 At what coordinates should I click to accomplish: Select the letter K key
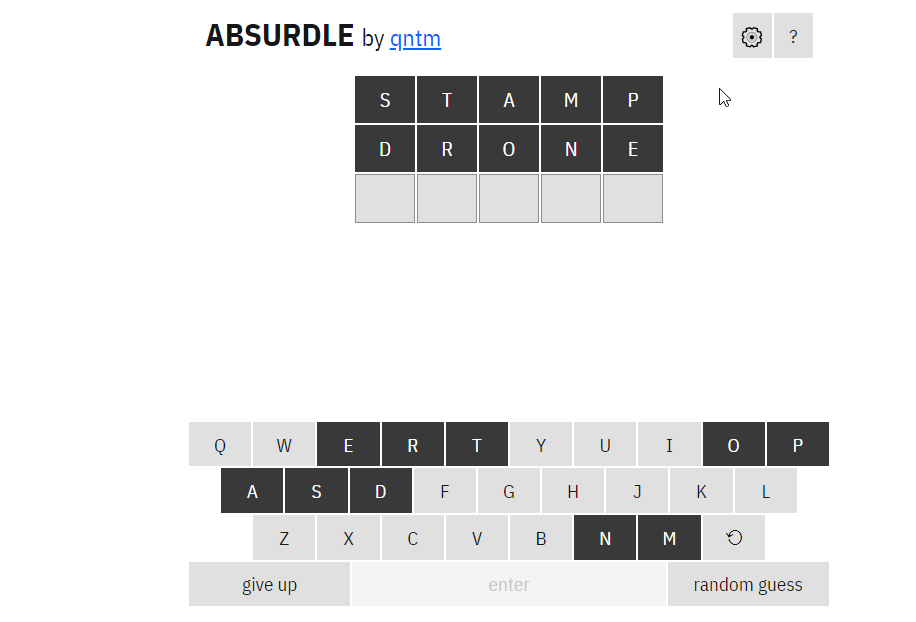701,490
